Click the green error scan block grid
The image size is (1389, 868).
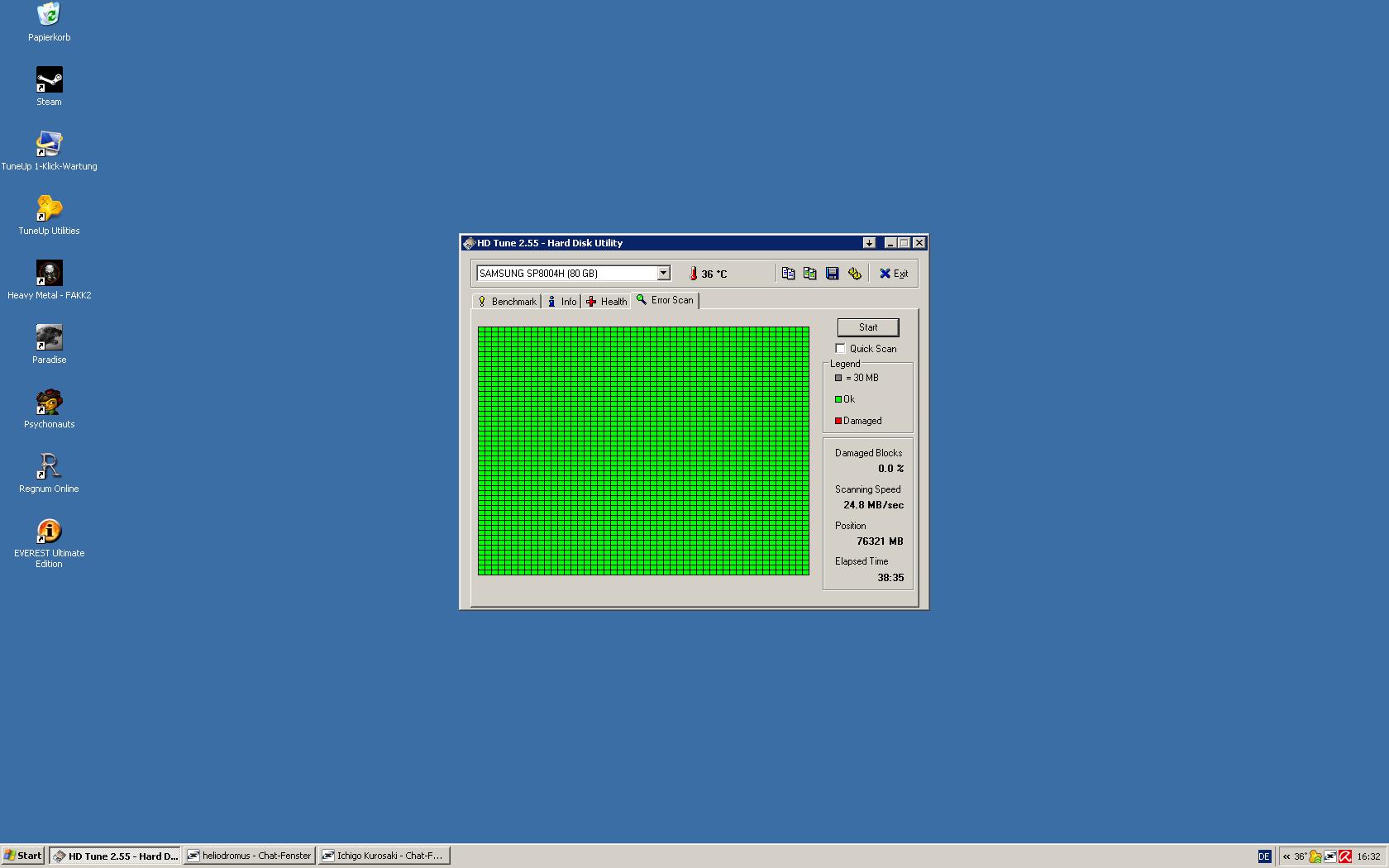[643, 451]
